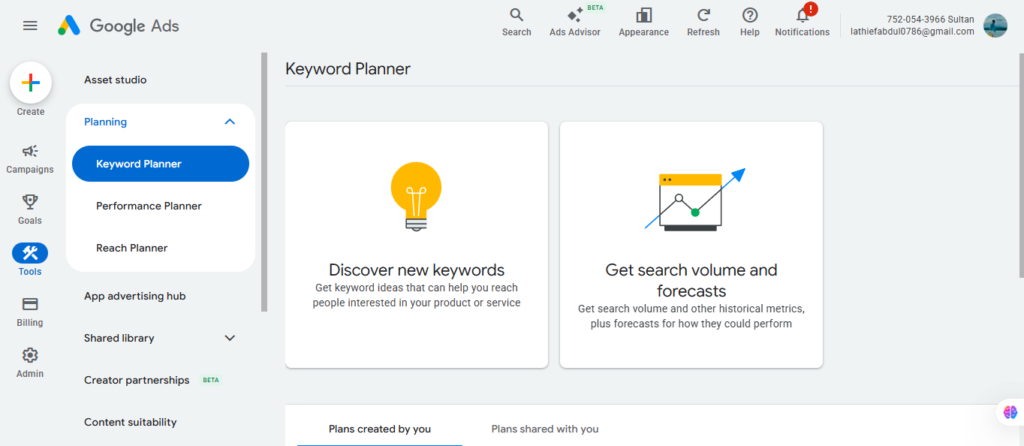Open the Appearance settings
The image size is (1024, 446).
(644, 22)
